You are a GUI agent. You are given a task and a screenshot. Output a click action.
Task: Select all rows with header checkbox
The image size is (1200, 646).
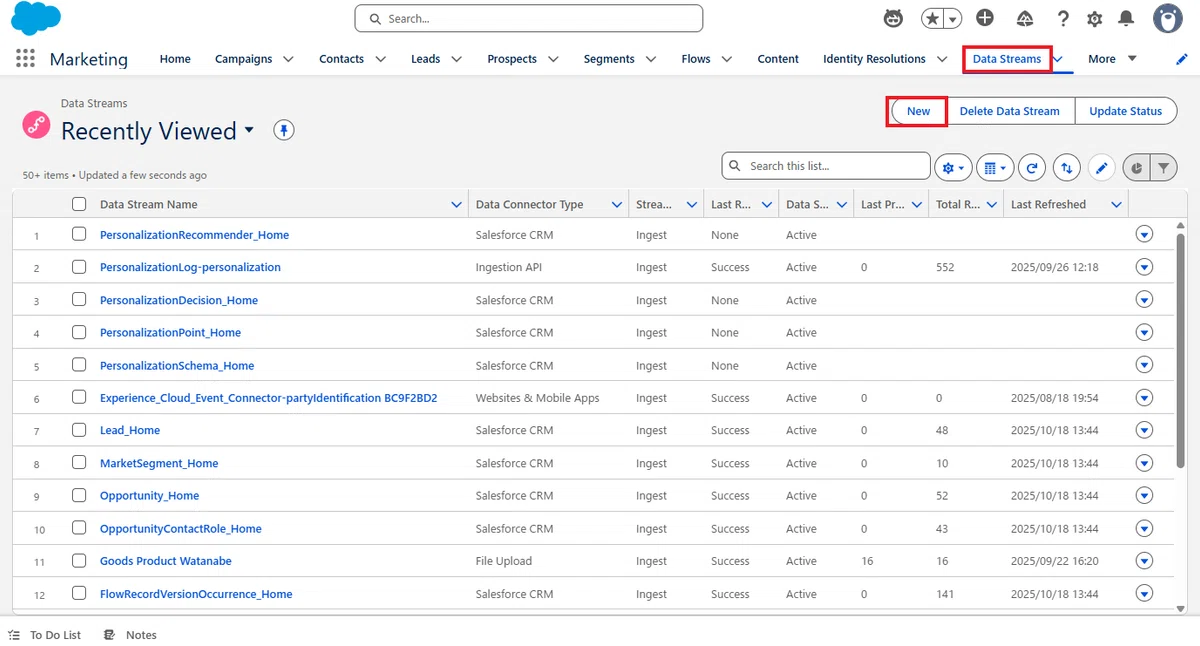click(x=79, y=204)
